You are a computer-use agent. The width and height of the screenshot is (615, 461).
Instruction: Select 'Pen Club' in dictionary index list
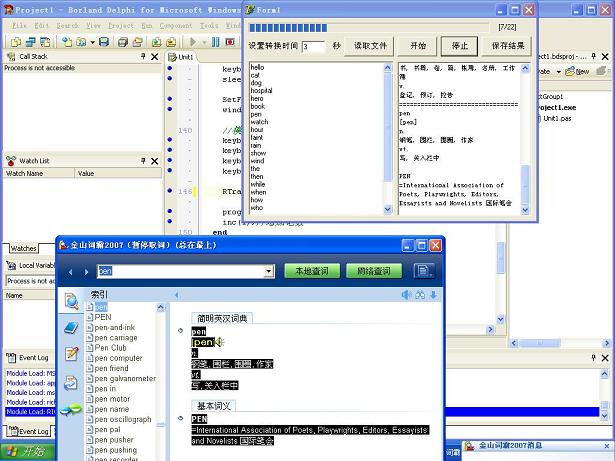pos(110,348)
